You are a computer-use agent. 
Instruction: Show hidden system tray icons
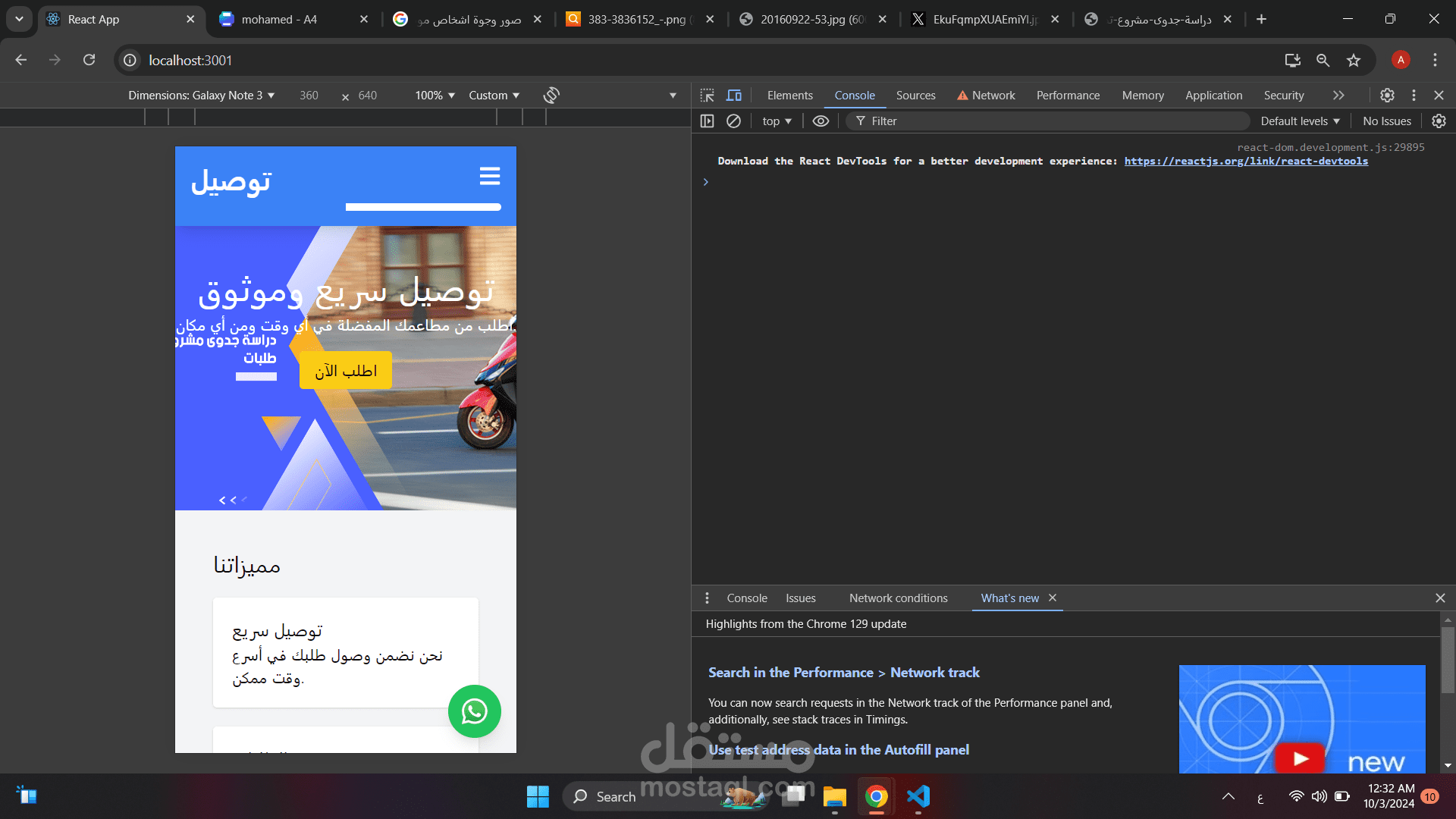(1228, 796)
